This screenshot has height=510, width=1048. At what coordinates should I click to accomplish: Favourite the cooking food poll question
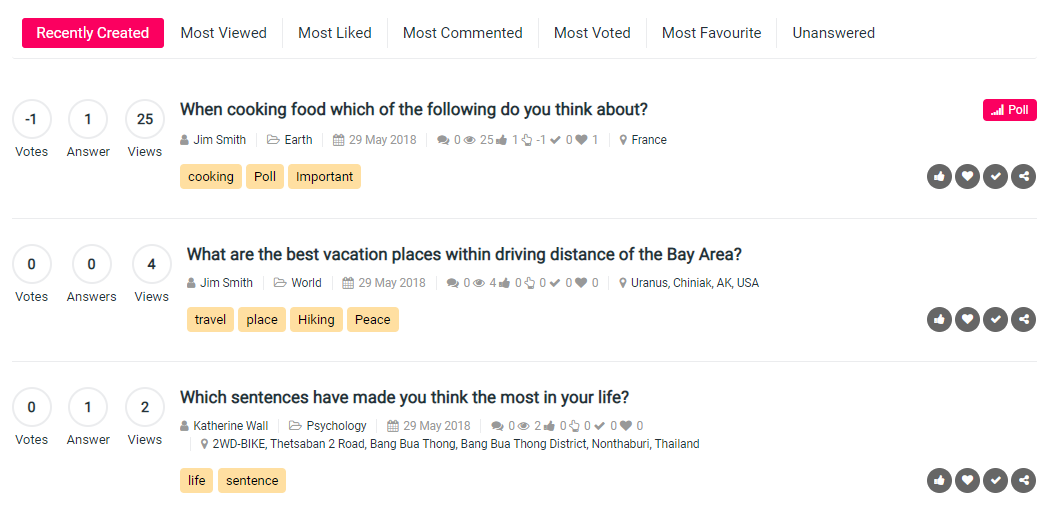coord(966,177)
